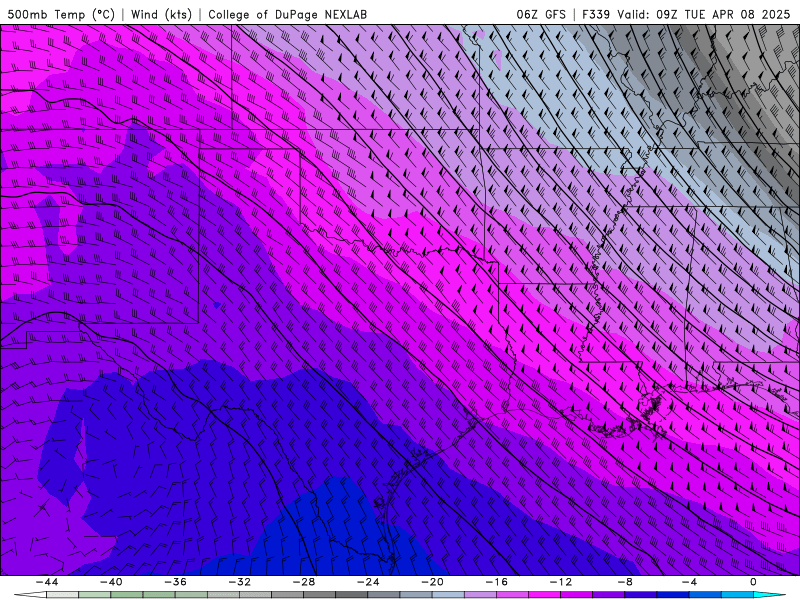
Task: Click the -16 colorbar label
Action: pos(496,582)
